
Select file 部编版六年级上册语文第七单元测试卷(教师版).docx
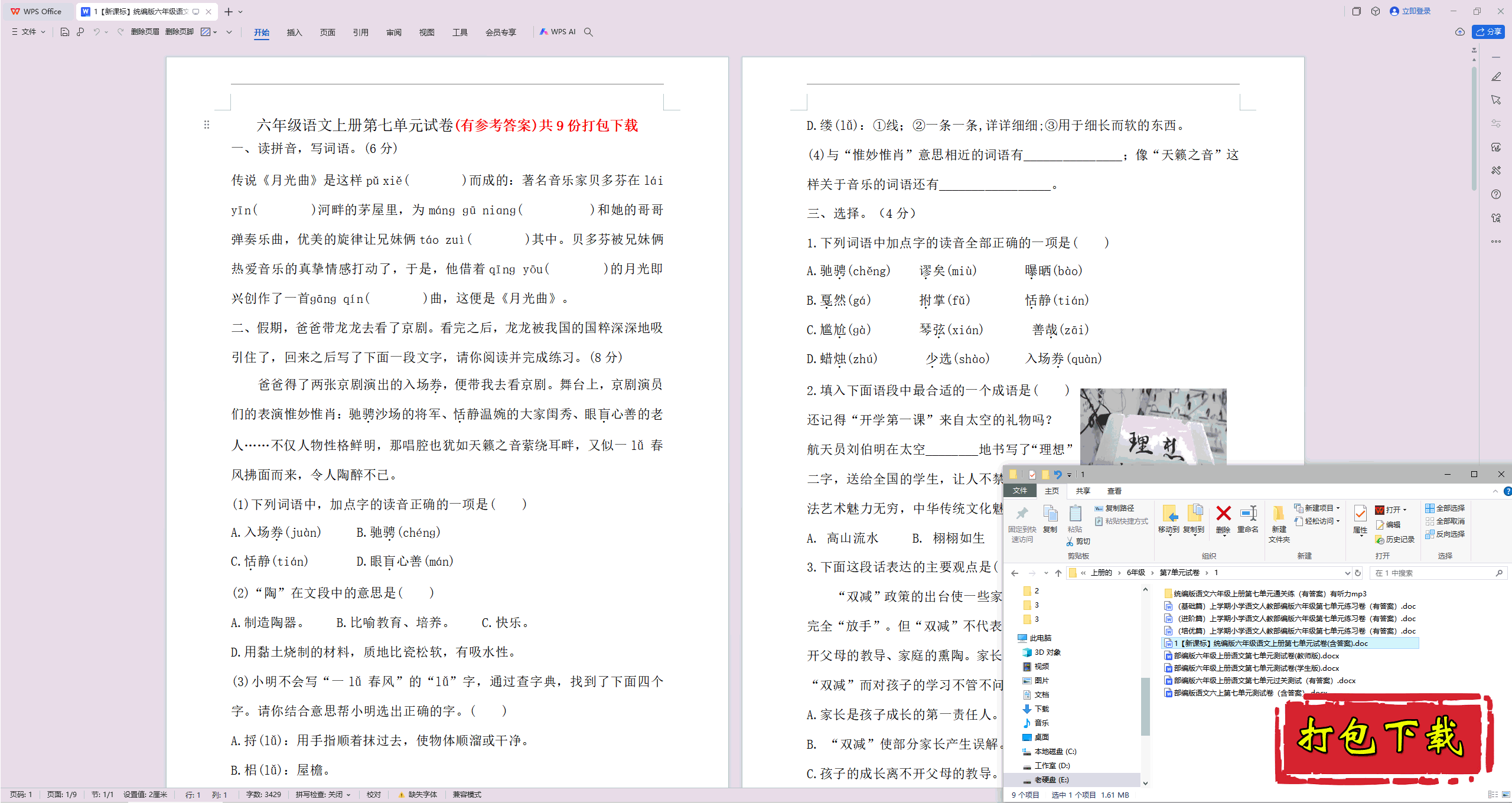tap(1252, 656)
